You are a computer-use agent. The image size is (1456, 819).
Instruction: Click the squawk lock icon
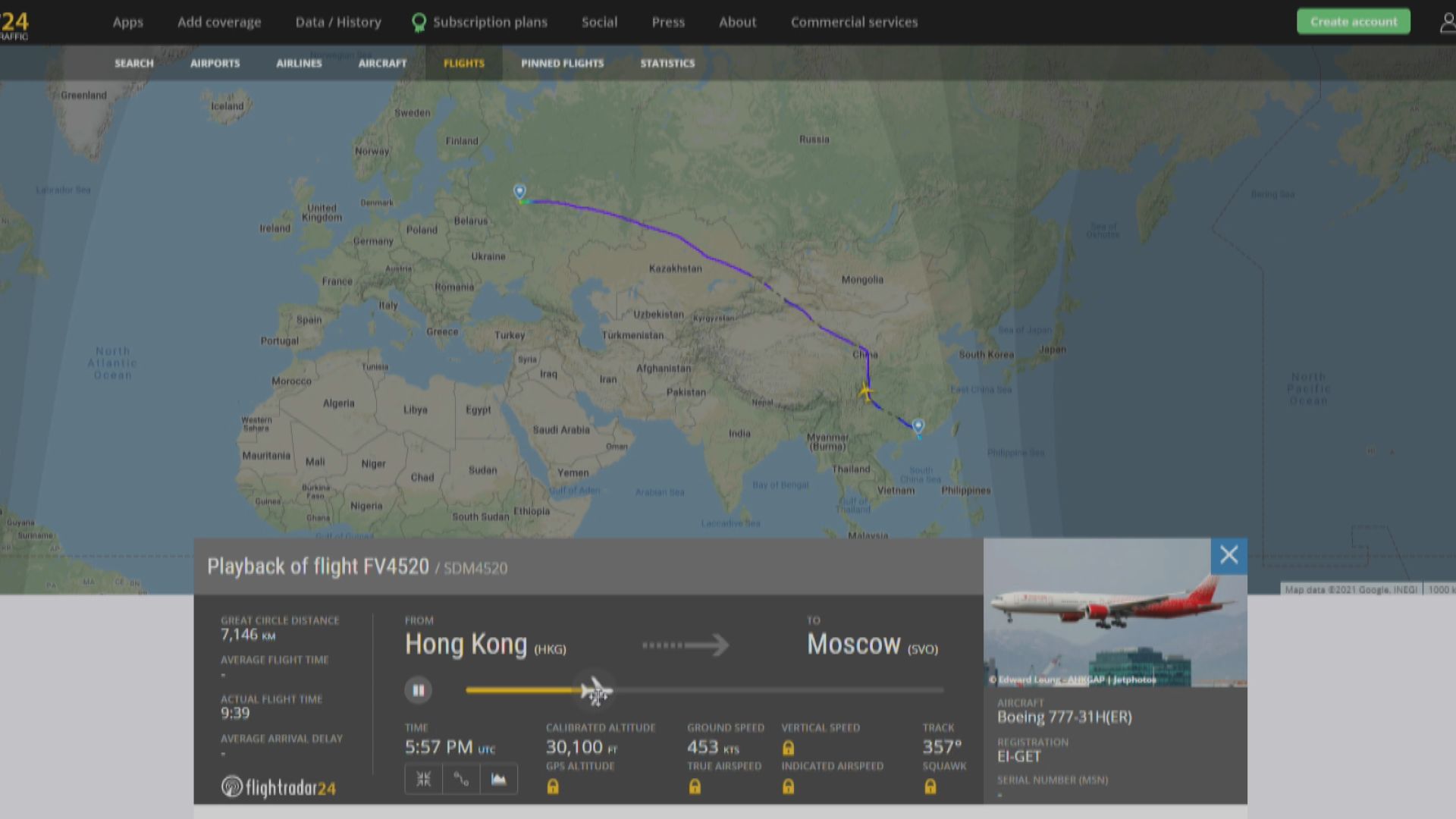(930, 787)
